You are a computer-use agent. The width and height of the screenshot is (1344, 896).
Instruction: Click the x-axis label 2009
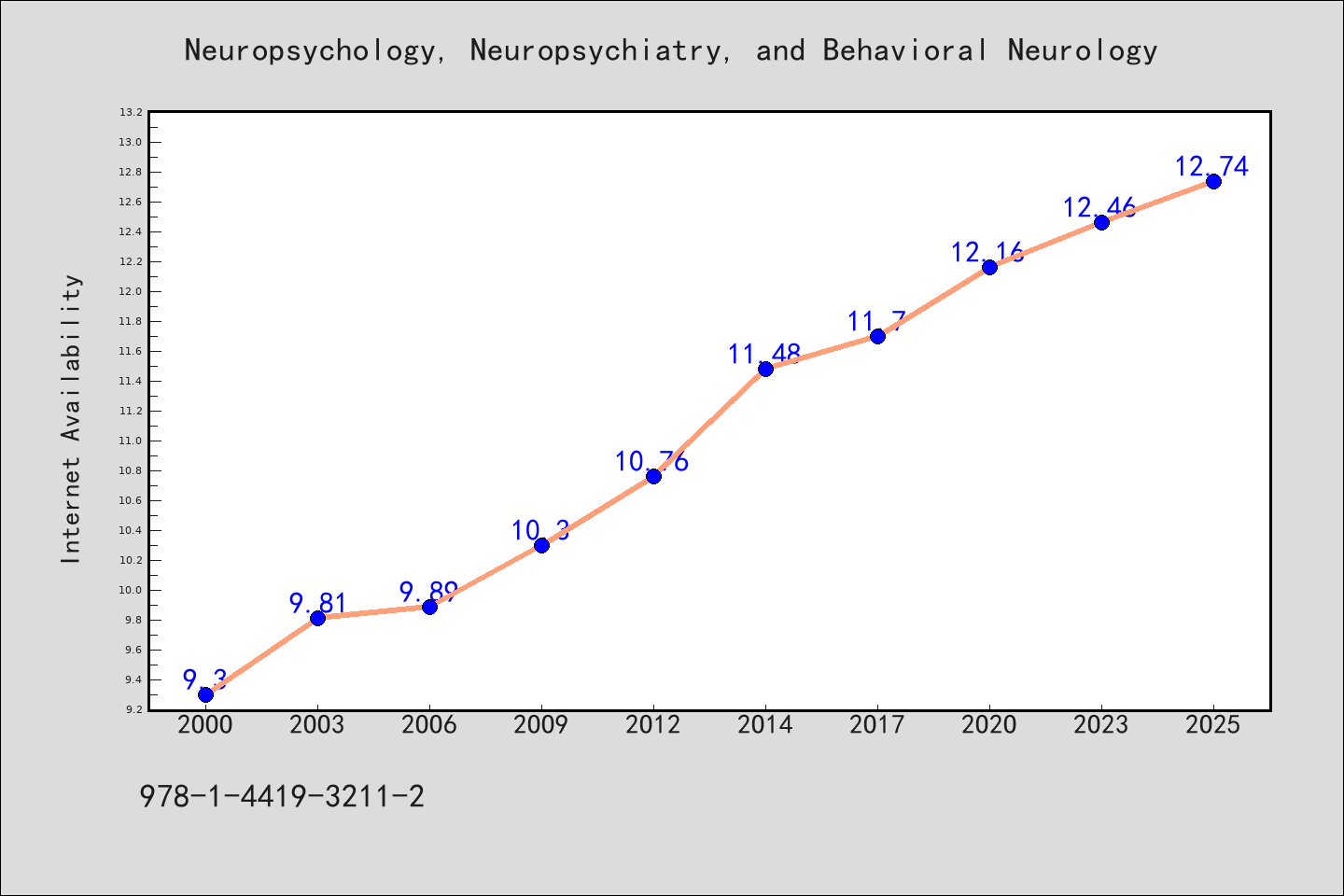[x=541, y=725]
